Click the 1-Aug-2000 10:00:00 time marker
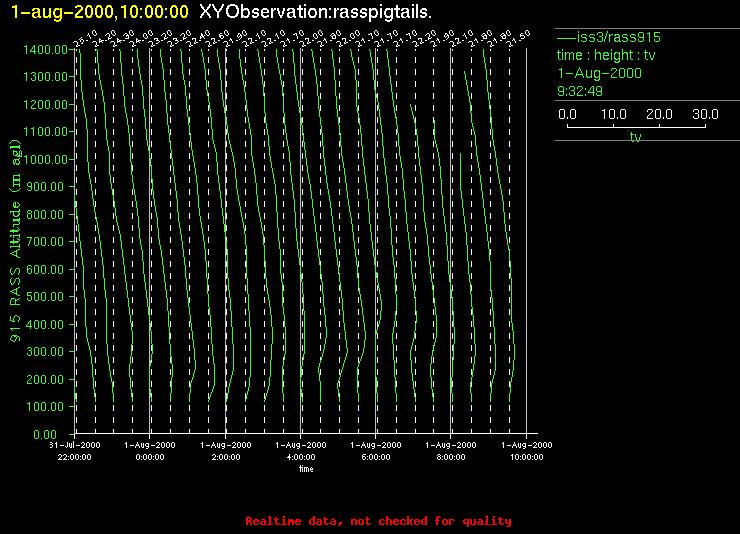Viewport: 740px width, 534px height. point(526,449)
